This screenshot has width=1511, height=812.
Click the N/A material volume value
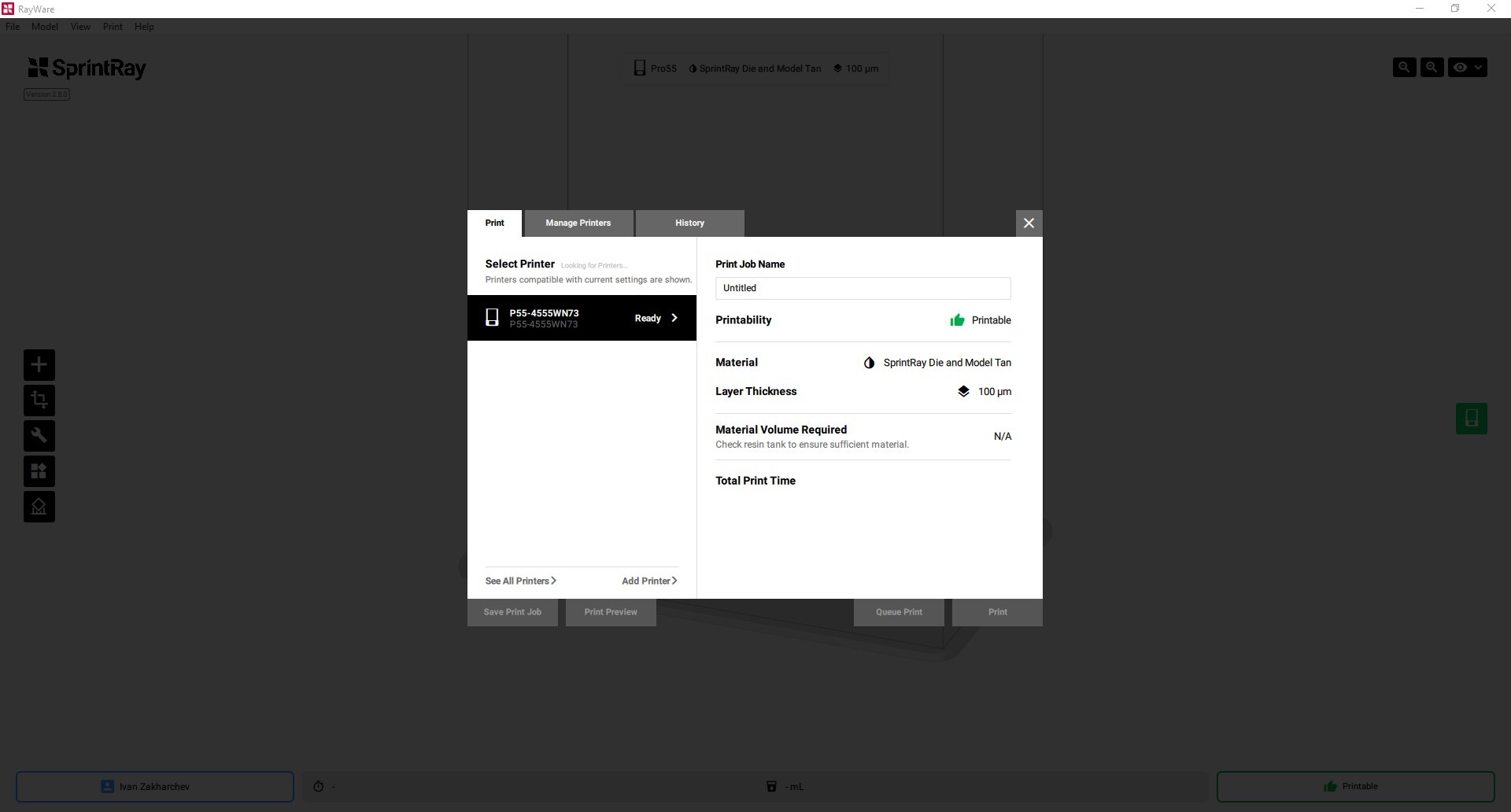(1003, 437)
